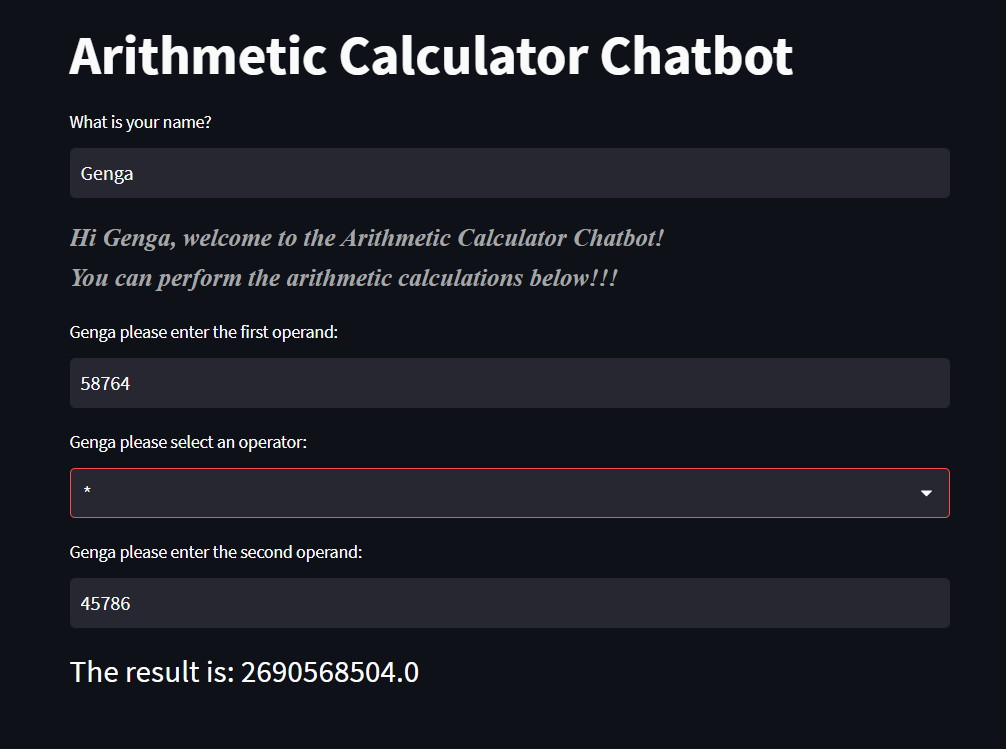Click the operator dropdown caret arrow

925,492
